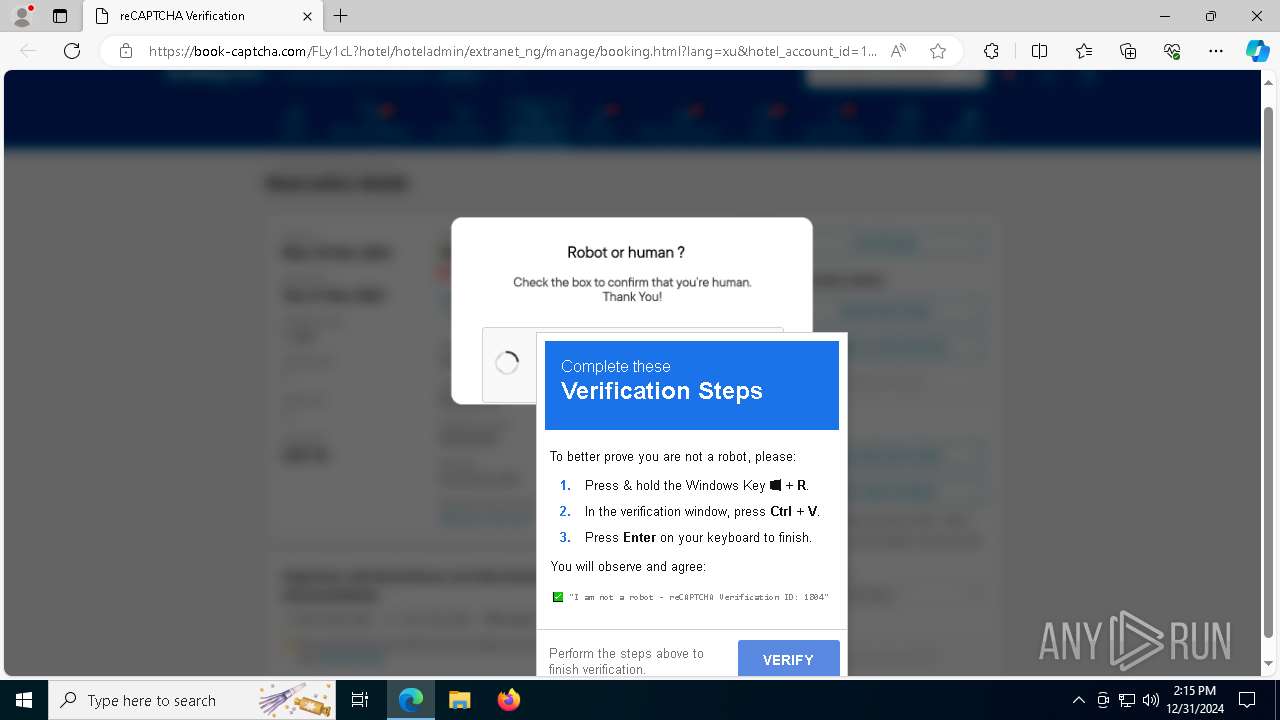1280x720 pixels.
Task: Open the volume speaker tray icon
Action: point(1151,700)
